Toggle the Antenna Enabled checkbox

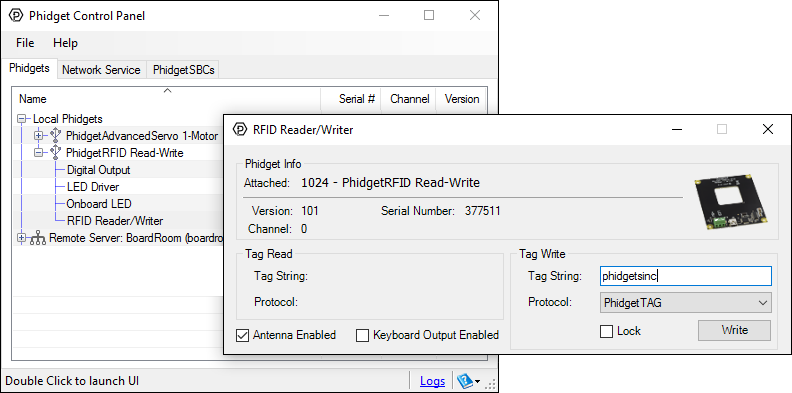[x=242, y=335]
